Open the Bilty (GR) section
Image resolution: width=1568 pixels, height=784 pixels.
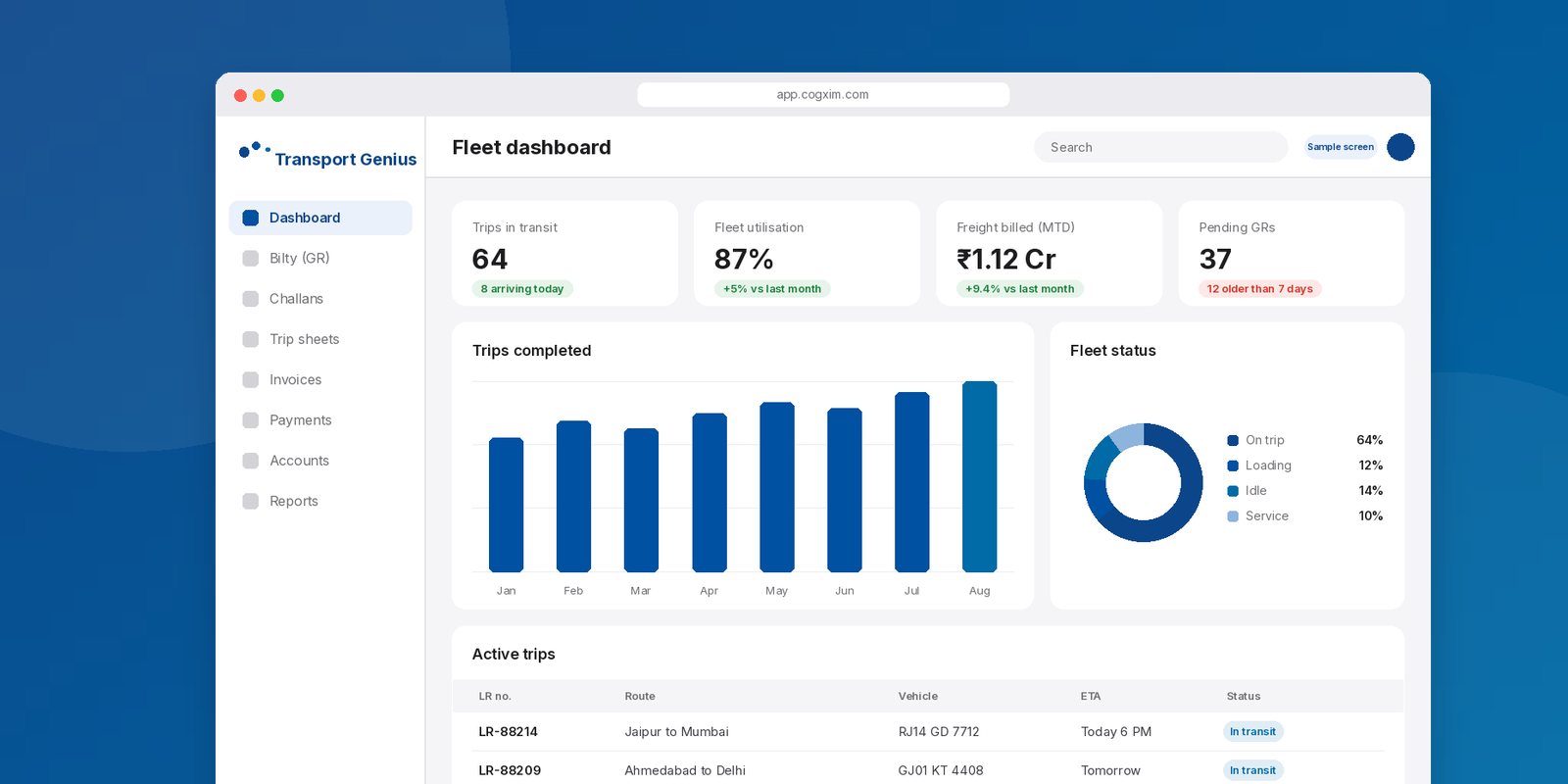click(x=320, y=258)
